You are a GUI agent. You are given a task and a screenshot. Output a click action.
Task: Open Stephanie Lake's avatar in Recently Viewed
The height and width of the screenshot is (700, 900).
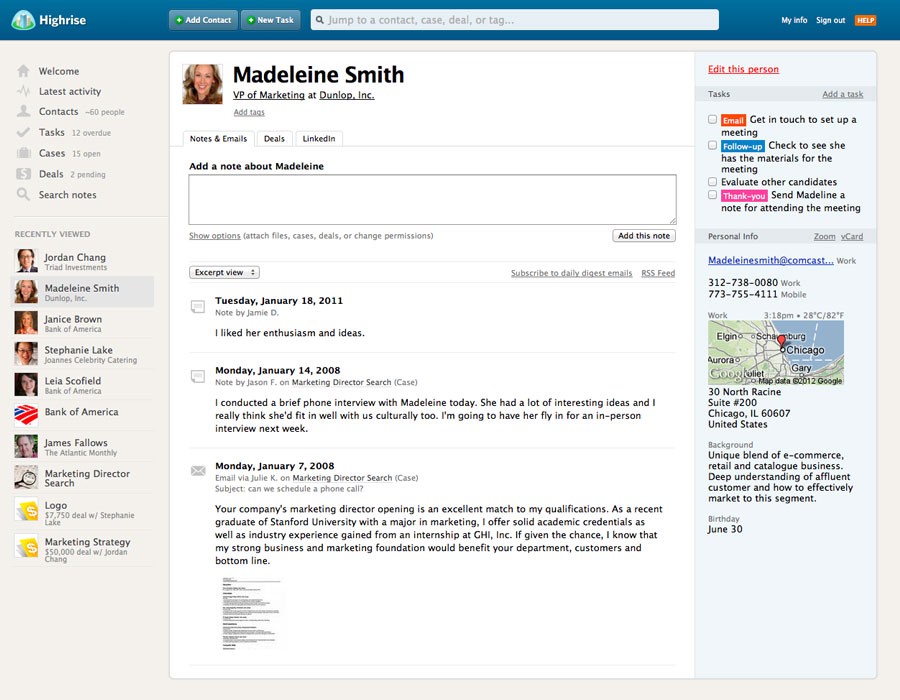coord(26,353)
